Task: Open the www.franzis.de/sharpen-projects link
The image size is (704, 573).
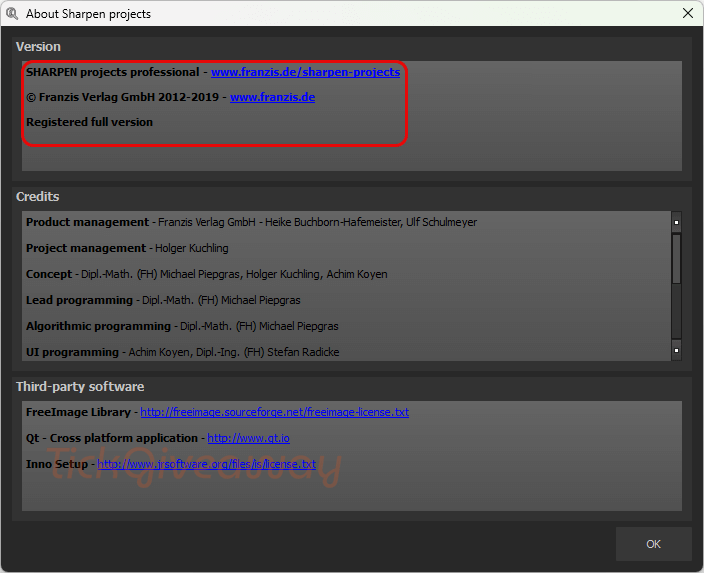Action: (x=305, y=72)
